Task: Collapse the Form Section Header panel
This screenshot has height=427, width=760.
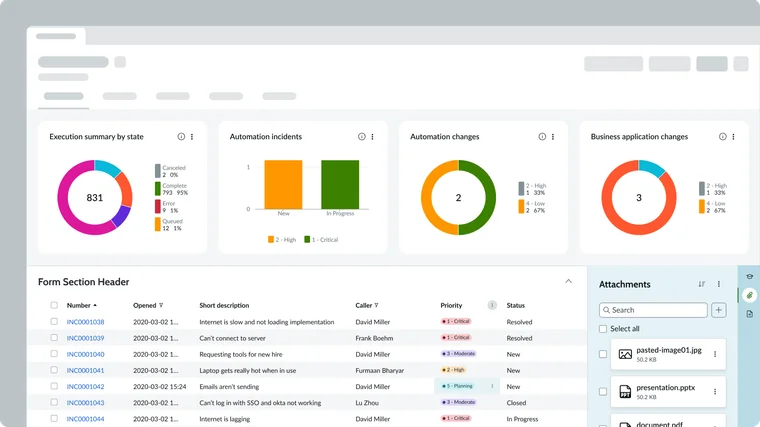Action: [x=569, y=282]
